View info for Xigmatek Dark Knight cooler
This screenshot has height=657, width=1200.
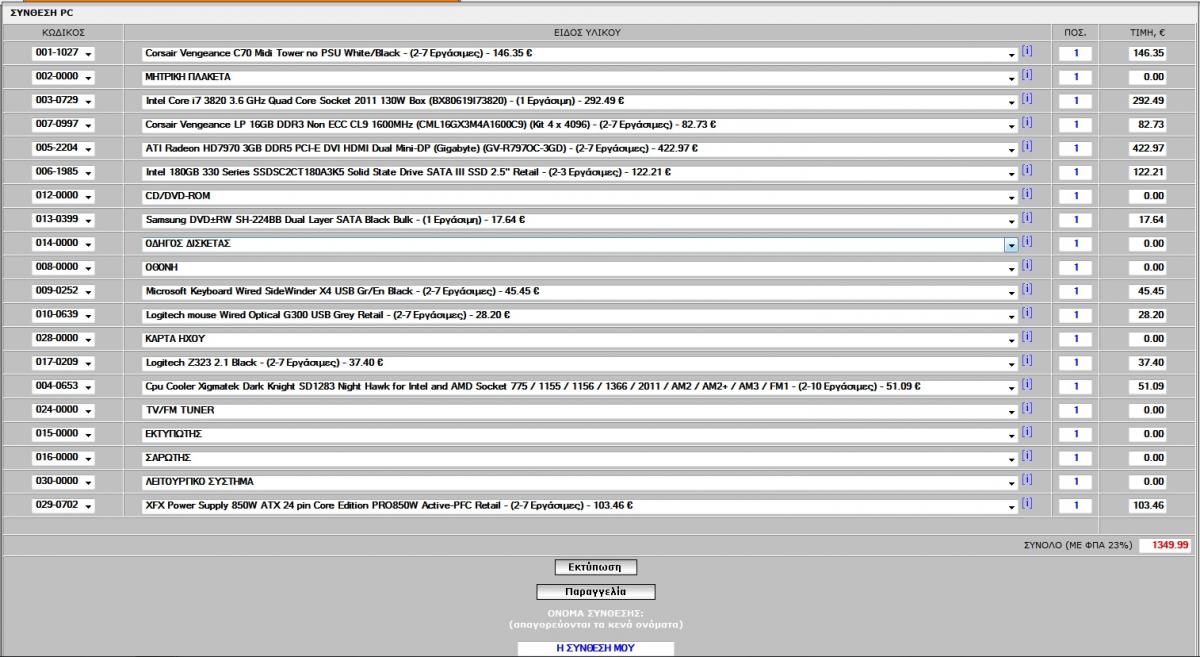(x=1026, y=385)
